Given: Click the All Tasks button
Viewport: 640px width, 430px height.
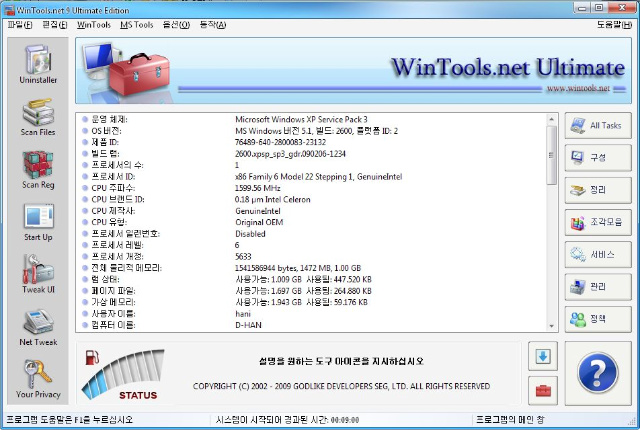Looking at the screenshot, I should (598, 126).
